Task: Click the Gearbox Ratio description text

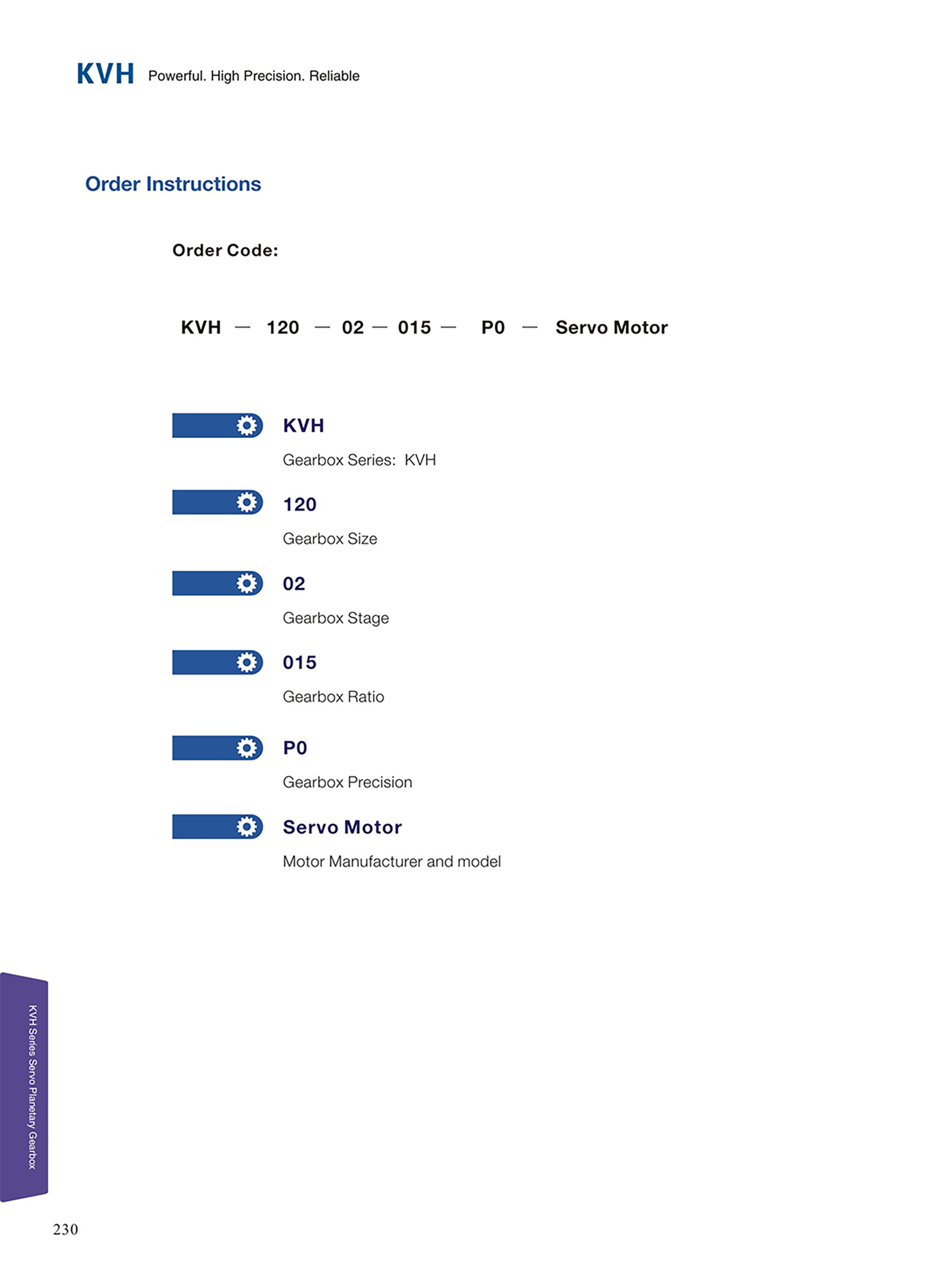Action: (333, 697)
